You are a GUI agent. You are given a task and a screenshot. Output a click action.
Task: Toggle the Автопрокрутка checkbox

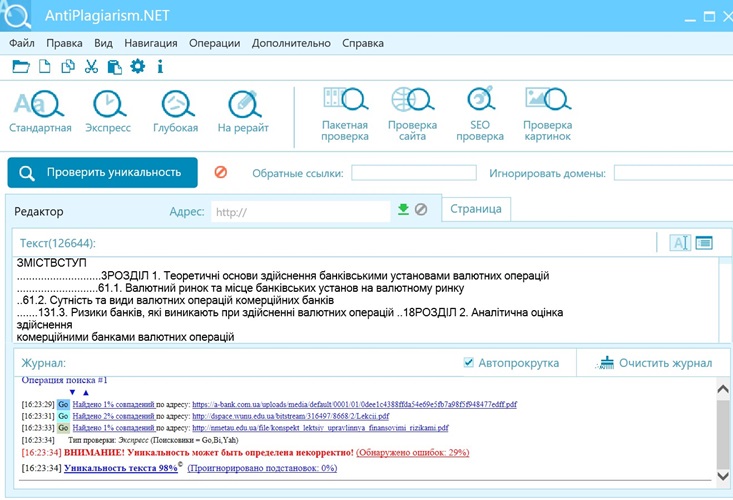pos(468,363)
